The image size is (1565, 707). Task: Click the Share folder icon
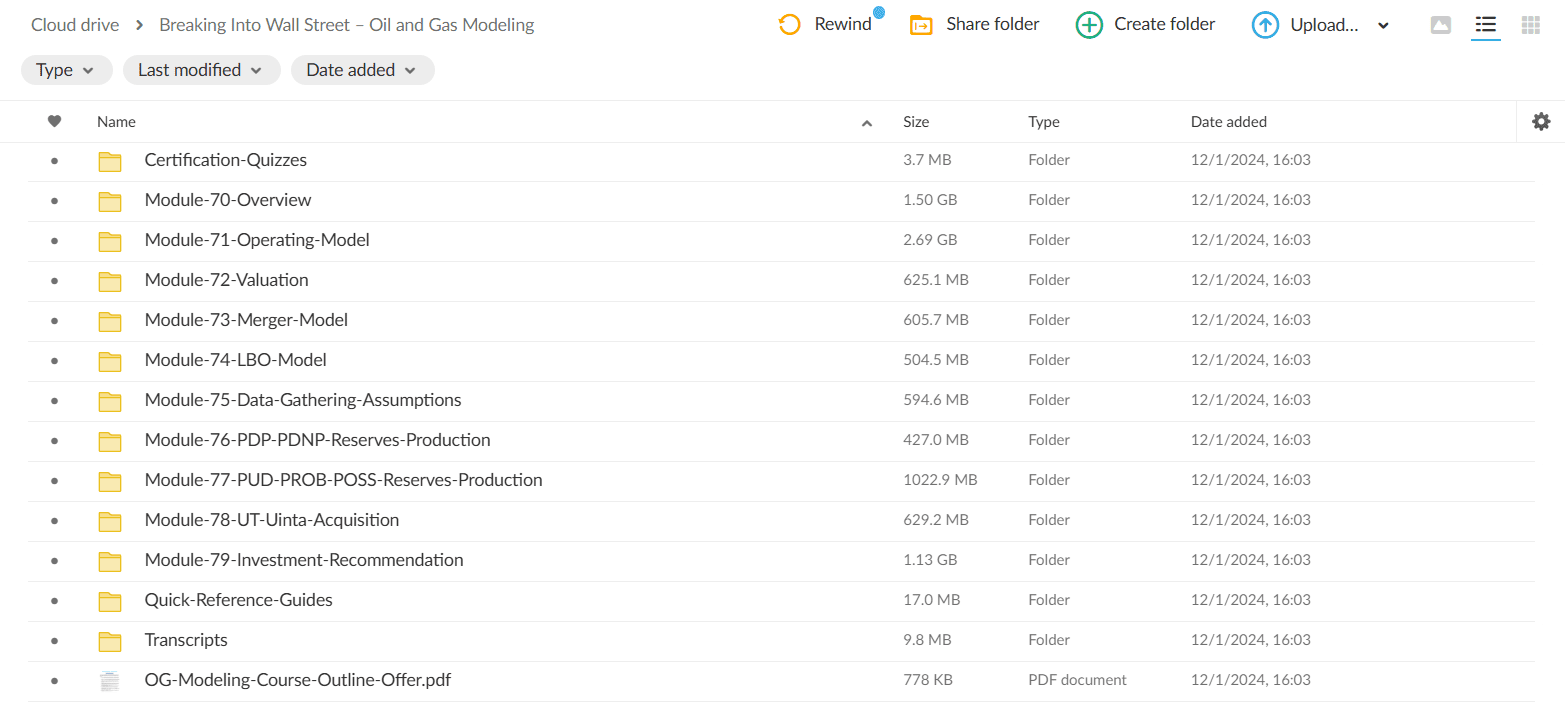921,25
